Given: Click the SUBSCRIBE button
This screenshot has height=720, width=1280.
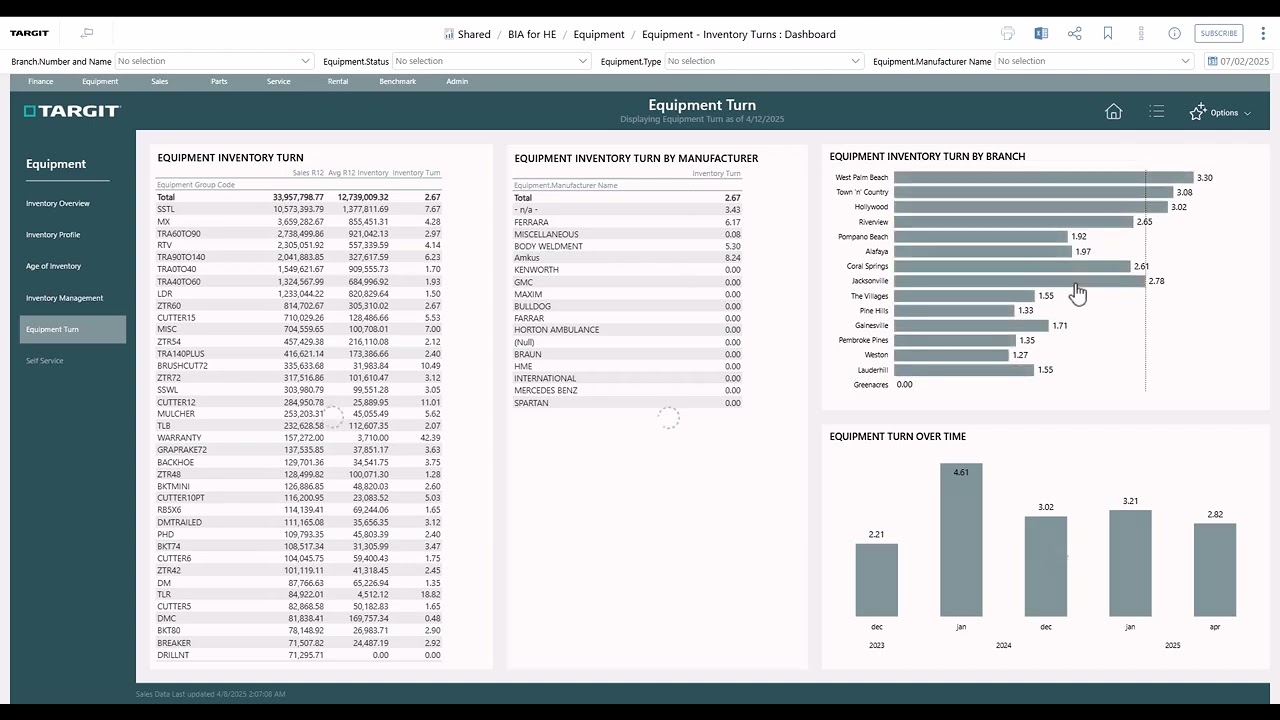Looking at the screenshot, I should pos(1219,34).
